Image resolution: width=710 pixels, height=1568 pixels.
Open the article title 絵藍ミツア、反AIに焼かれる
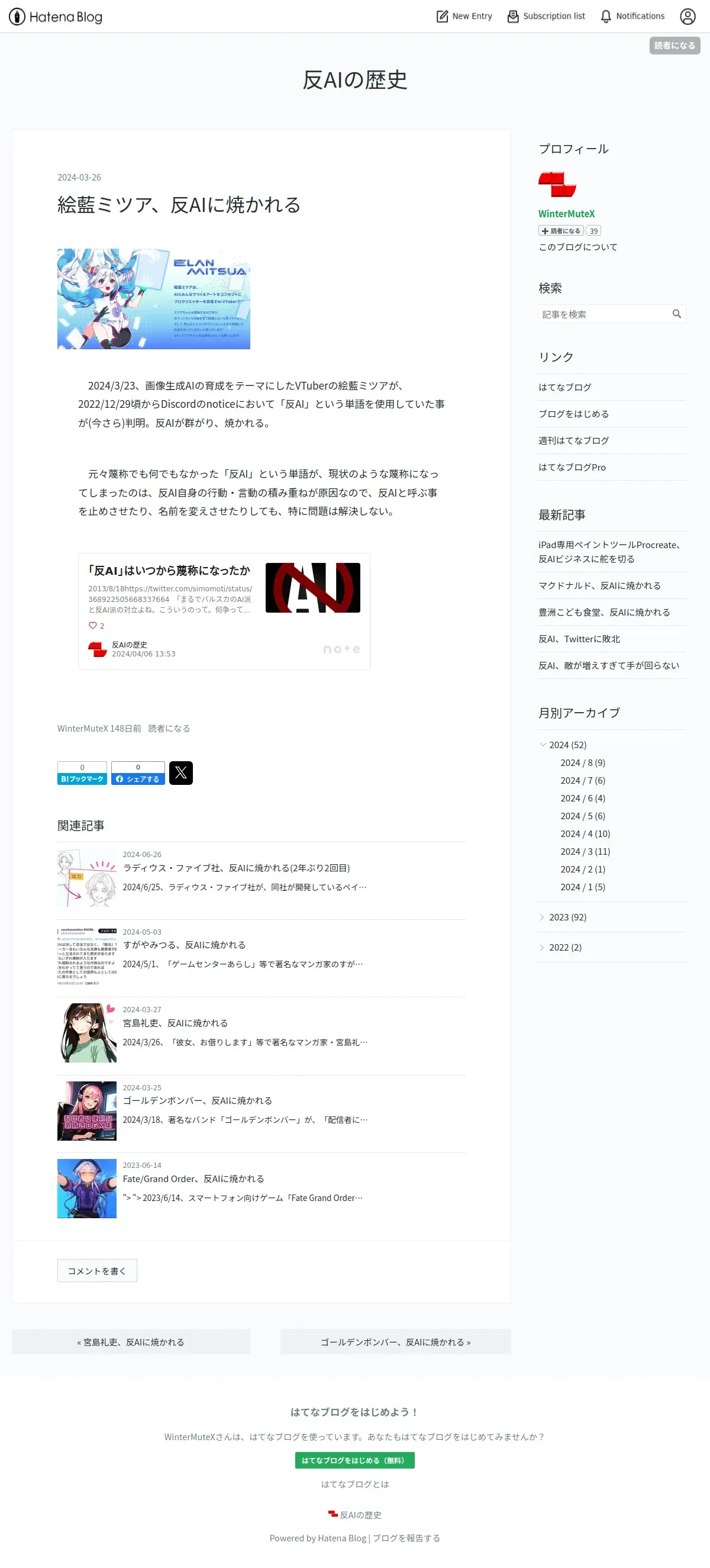(x=179, y=205)
